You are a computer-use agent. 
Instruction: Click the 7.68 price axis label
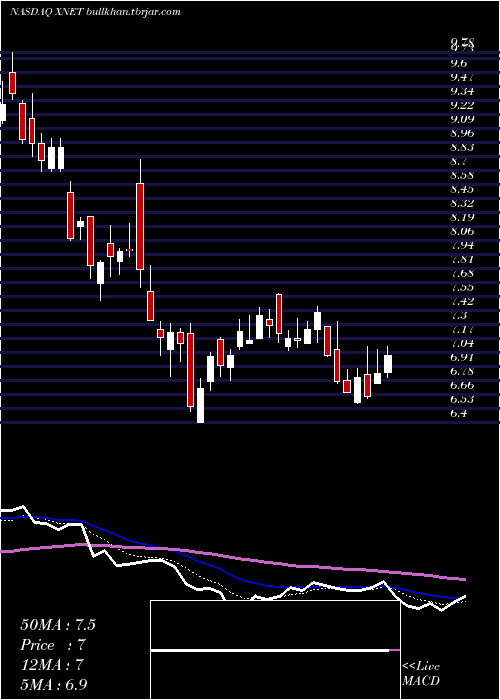coord(462,273)
